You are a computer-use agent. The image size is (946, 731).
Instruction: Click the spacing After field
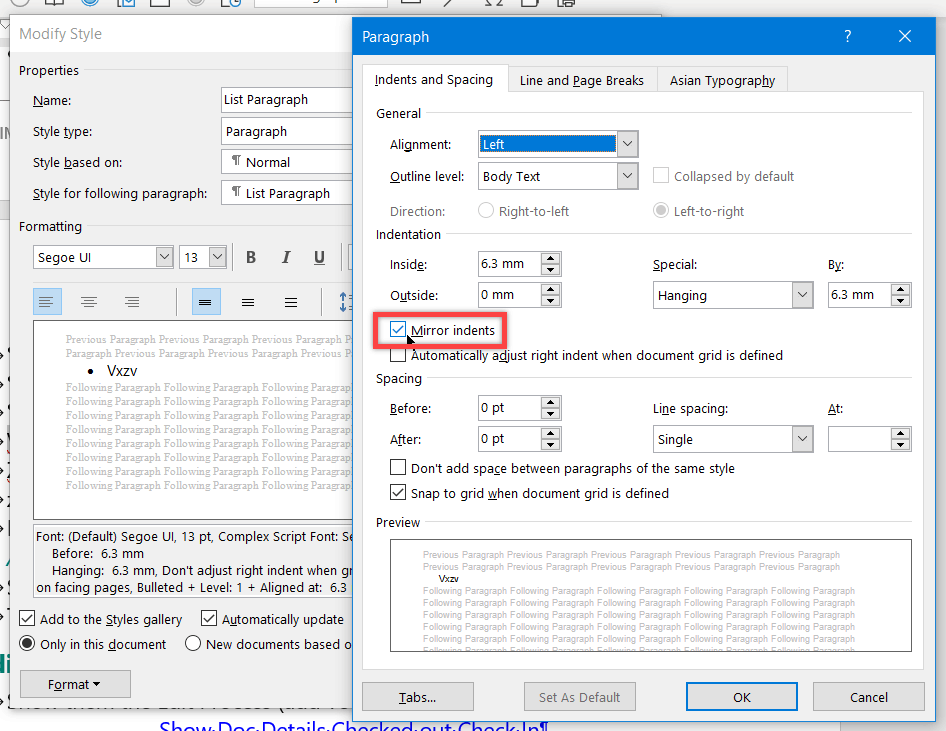509,439
